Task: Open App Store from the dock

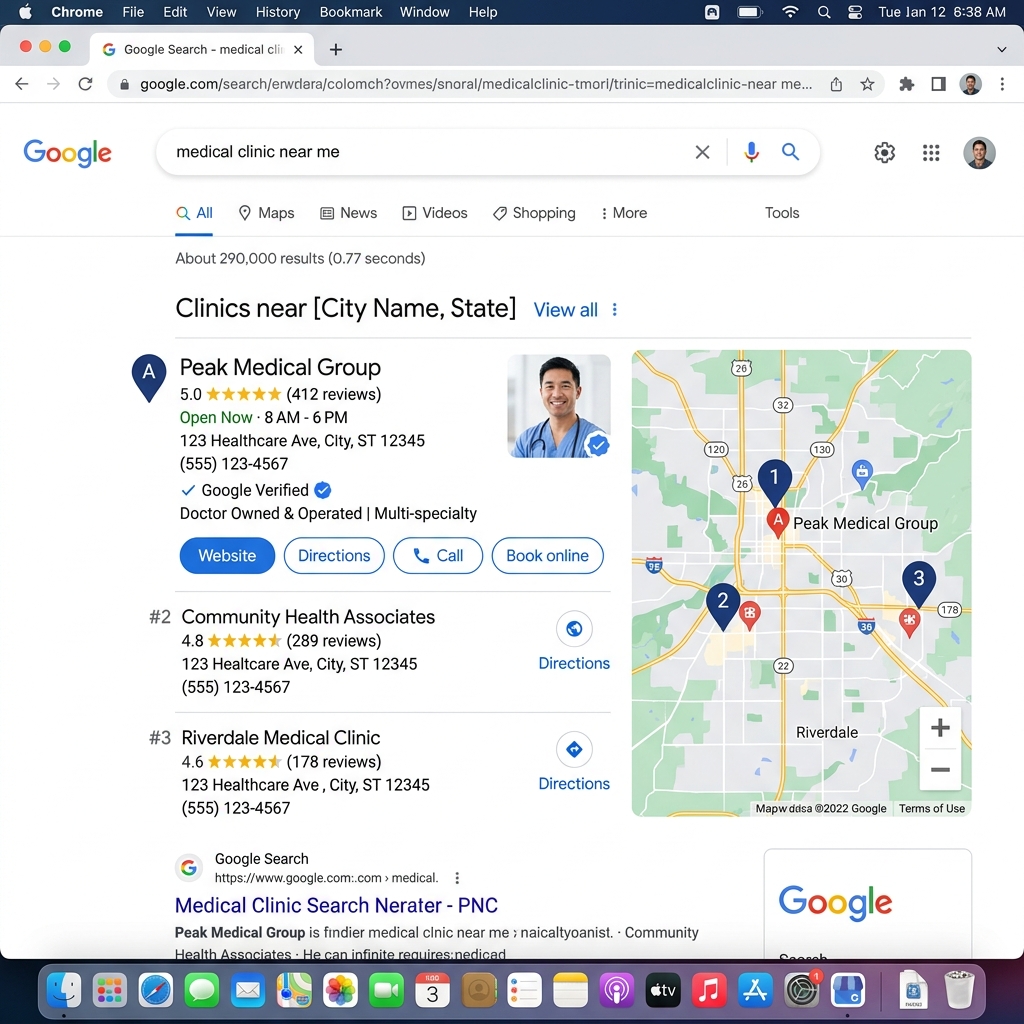Action: click(x=756, y=990)
